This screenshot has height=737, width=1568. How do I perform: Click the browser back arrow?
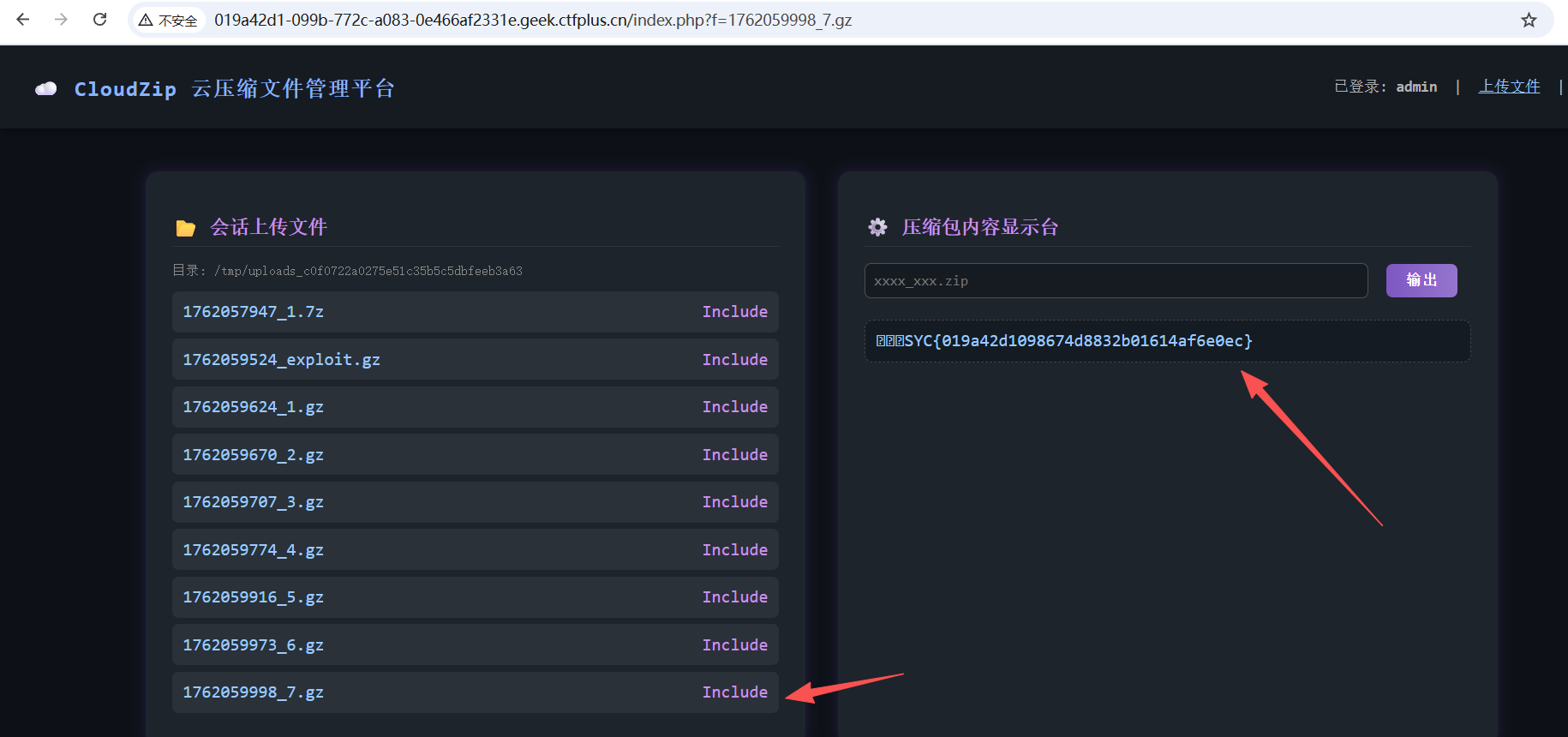(x=23, y=20)
